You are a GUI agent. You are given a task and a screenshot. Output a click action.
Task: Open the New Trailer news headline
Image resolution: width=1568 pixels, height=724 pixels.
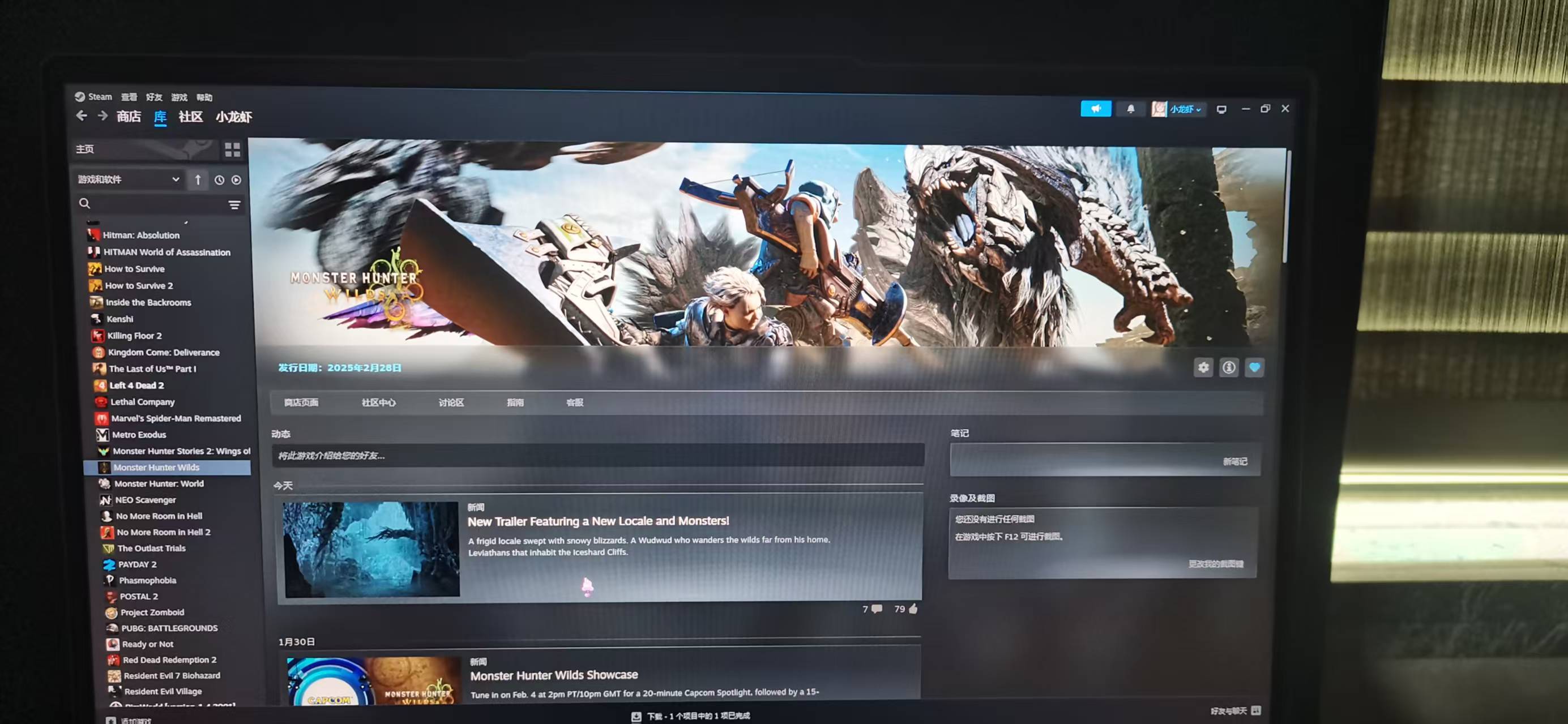coord(599,521)
